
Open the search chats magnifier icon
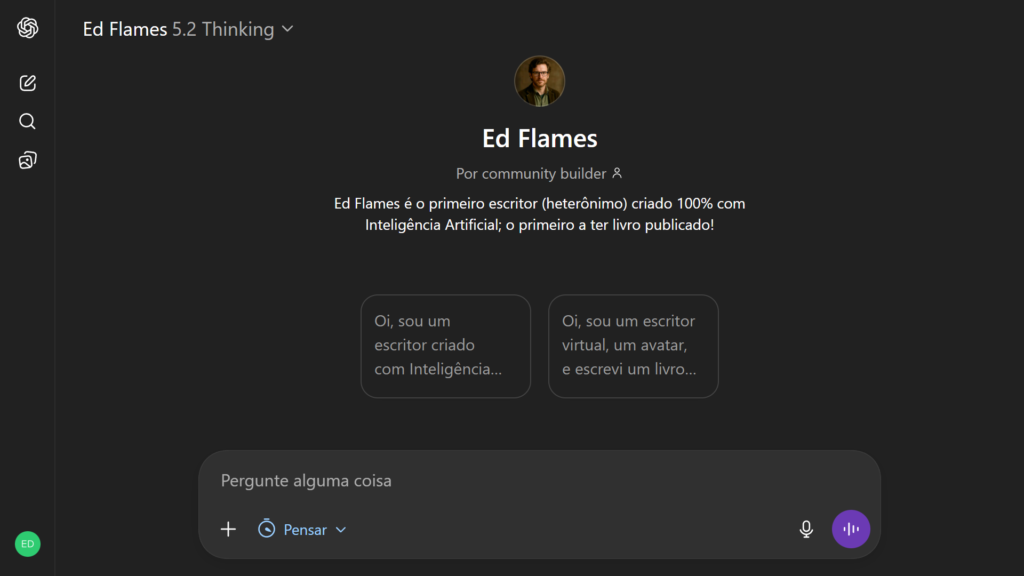tap(27, 122)
